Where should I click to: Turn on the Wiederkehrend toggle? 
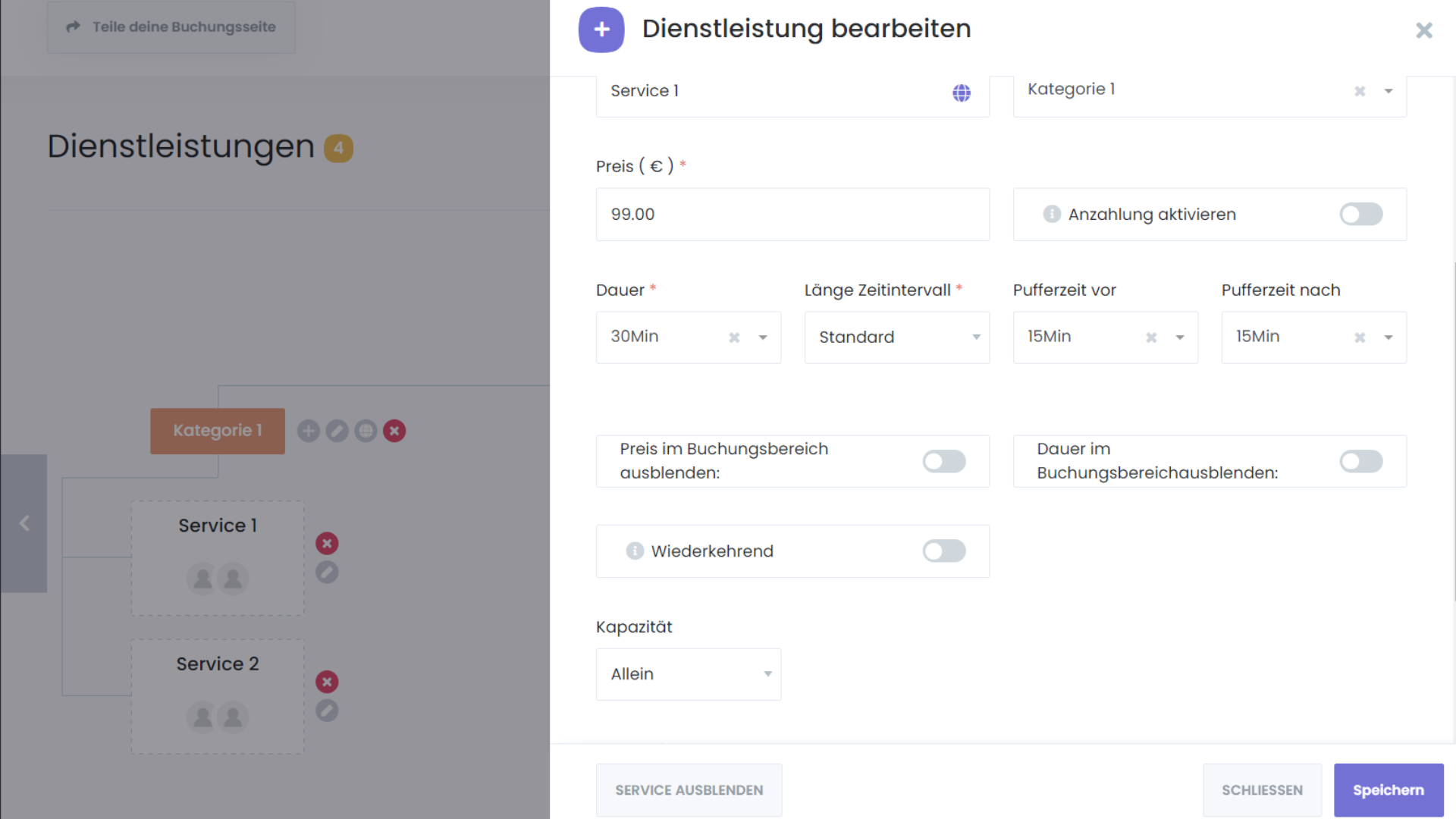point(943,551)
